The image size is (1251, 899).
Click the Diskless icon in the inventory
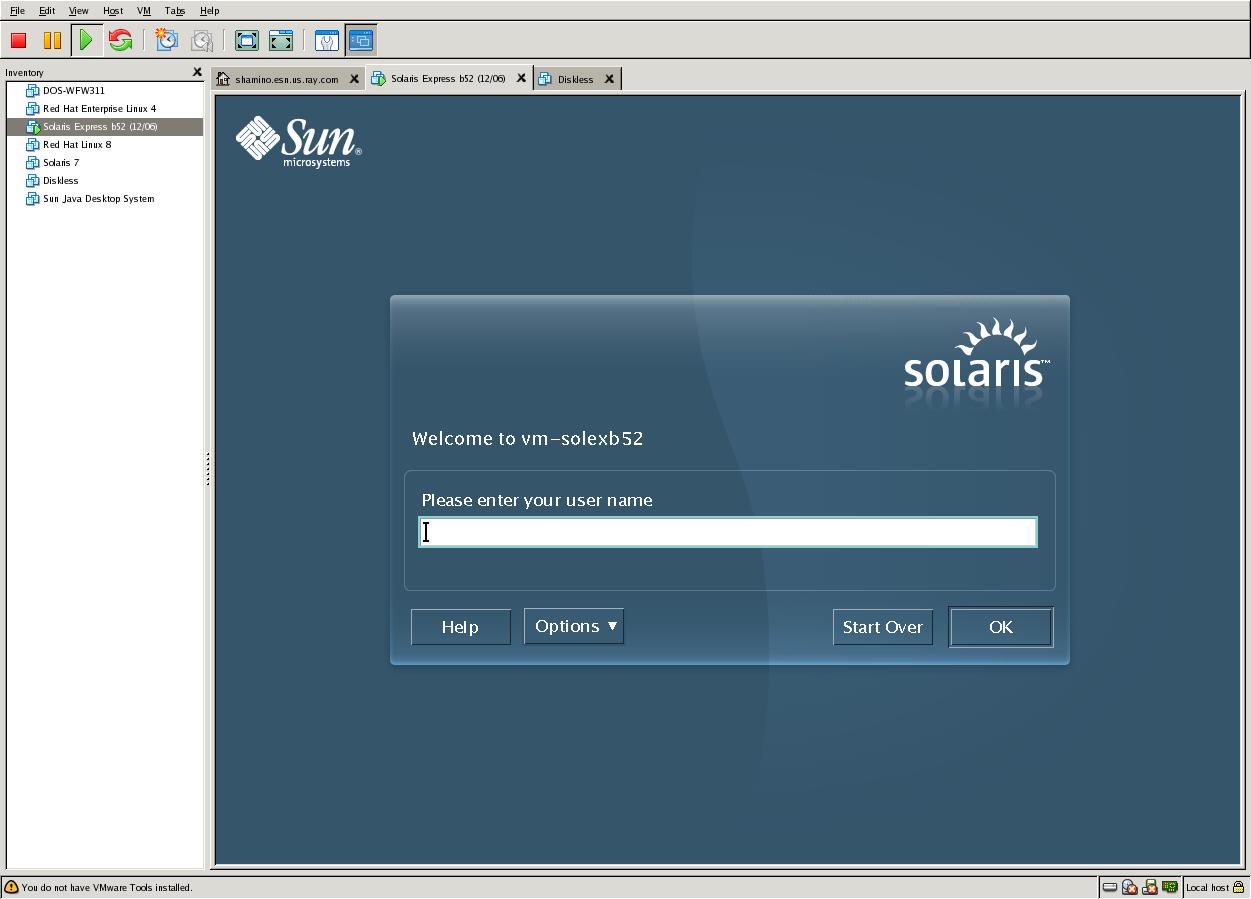(32, 181)
